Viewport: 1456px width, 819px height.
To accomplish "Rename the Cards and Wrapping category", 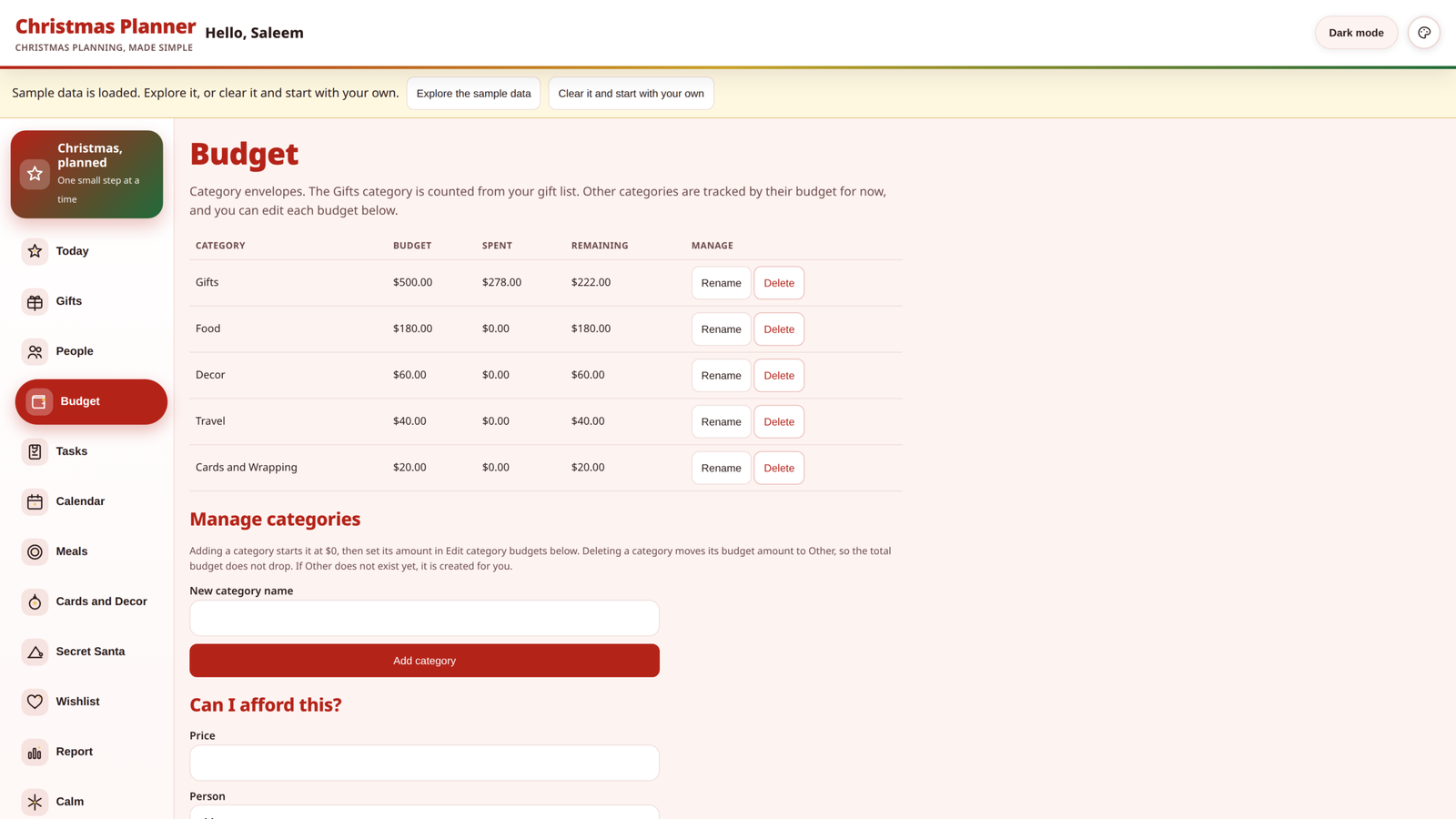I will [x=721, y=469].
